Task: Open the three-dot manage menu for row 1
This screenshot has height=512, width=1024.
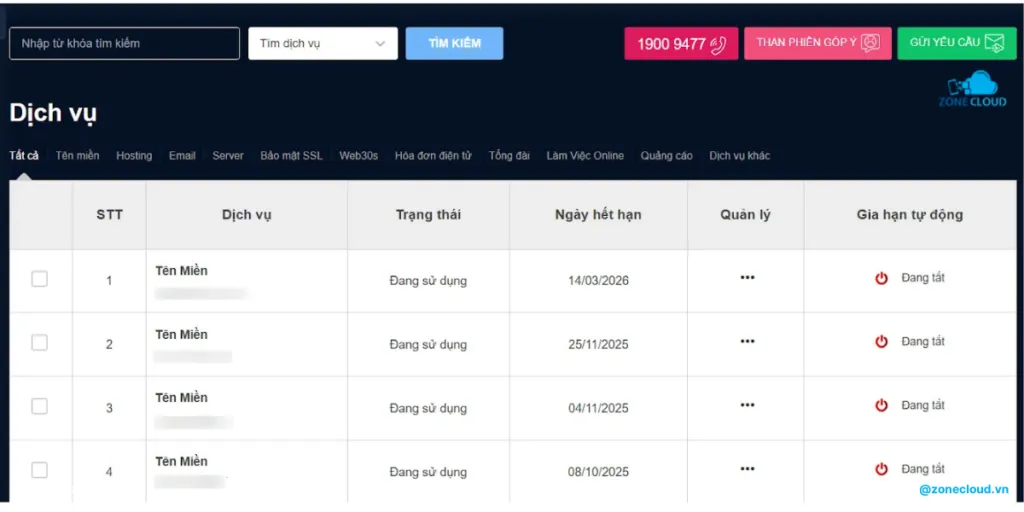Action: 747,278
